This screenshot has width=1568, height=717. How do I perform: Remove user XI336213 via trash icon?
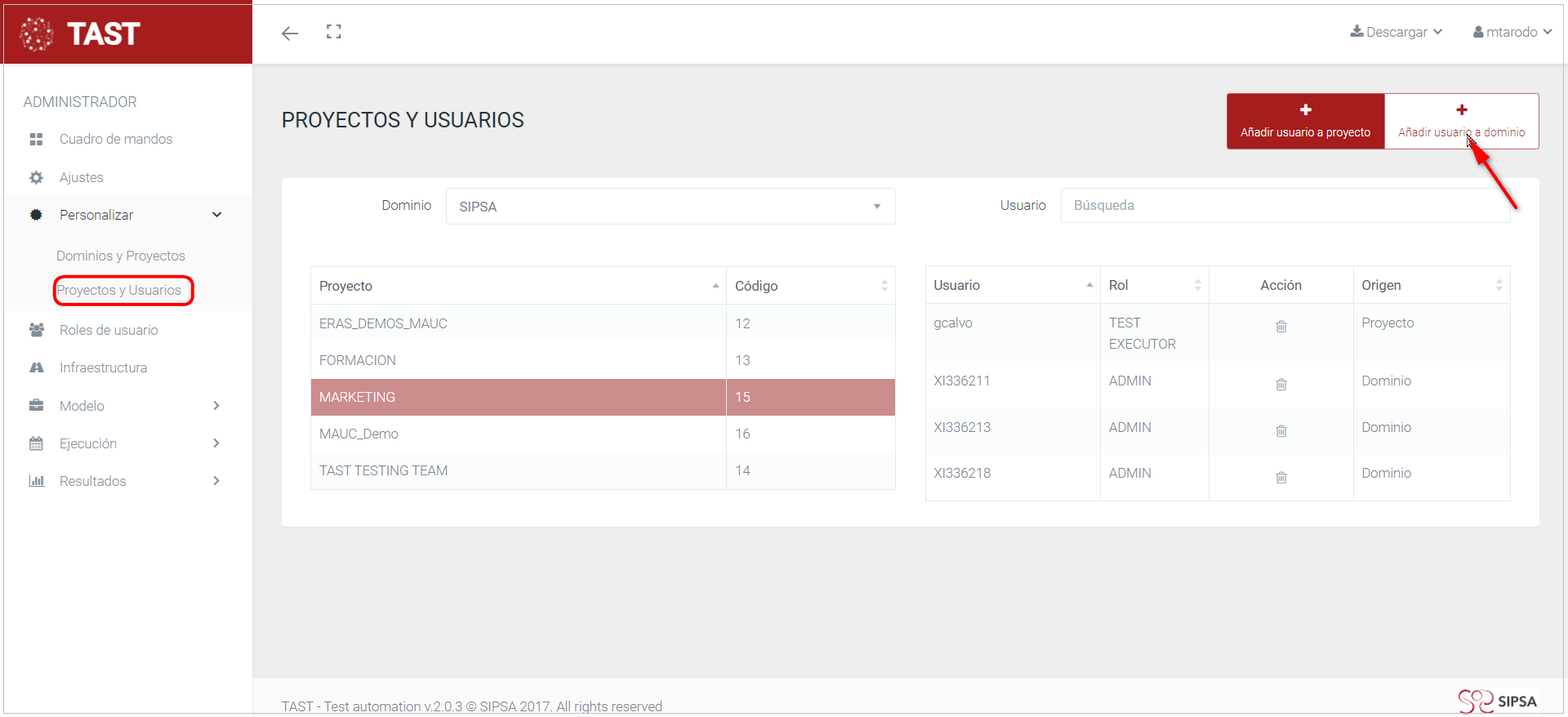tap(1281, 431)
